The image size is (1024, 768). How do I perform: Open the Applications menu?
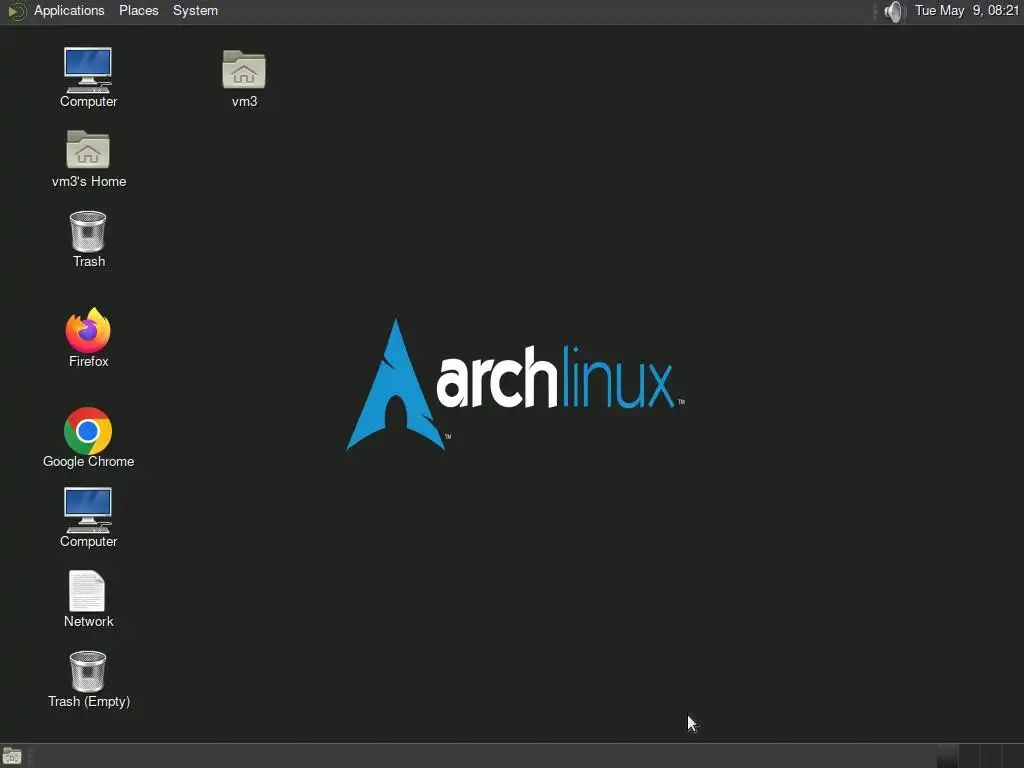coord(69,10)
